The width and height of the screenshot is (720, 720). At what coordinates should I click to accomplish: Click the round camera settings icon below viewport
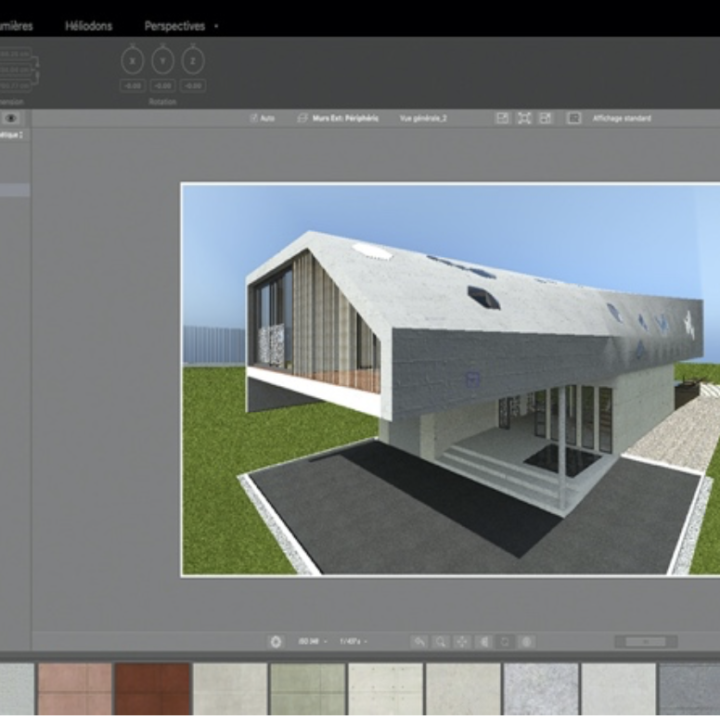point(276,641)
